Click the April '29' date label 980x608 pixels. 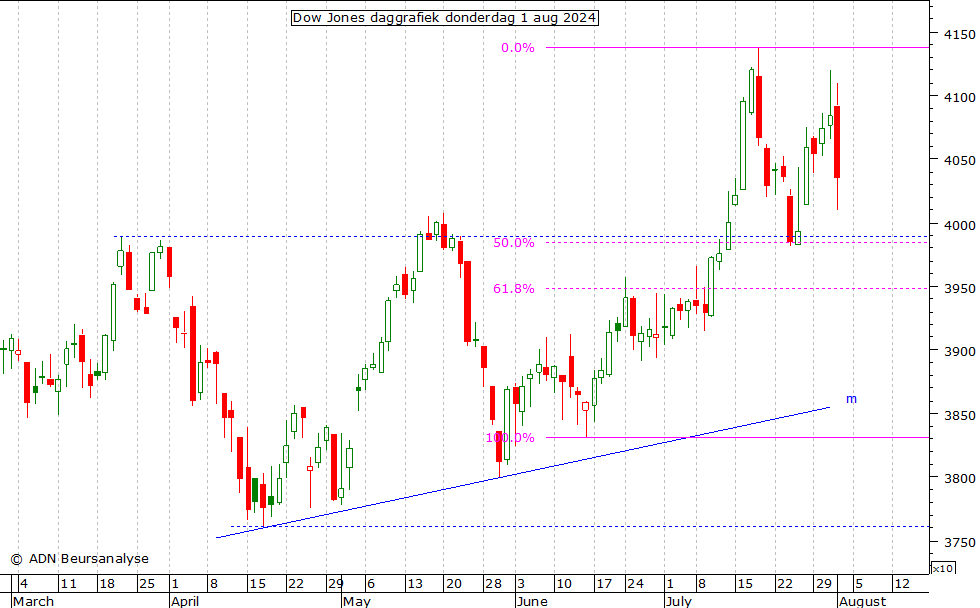click(x=336, y=584)
